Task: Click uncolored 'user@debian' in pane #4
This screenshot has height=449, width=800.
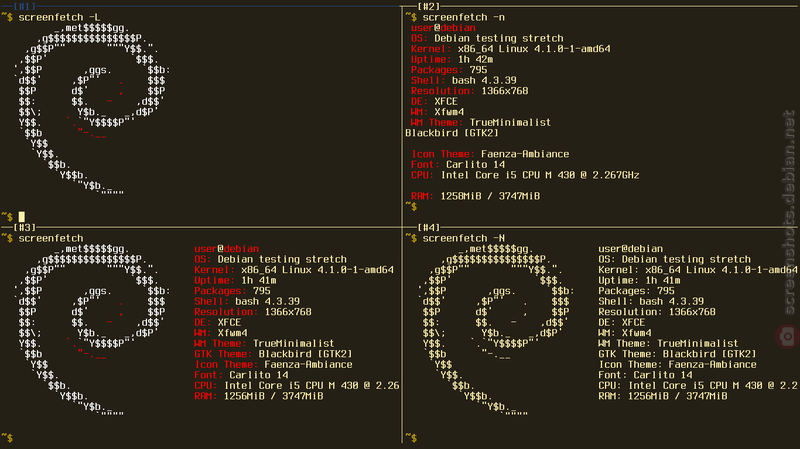Action: tap(631, 248)
